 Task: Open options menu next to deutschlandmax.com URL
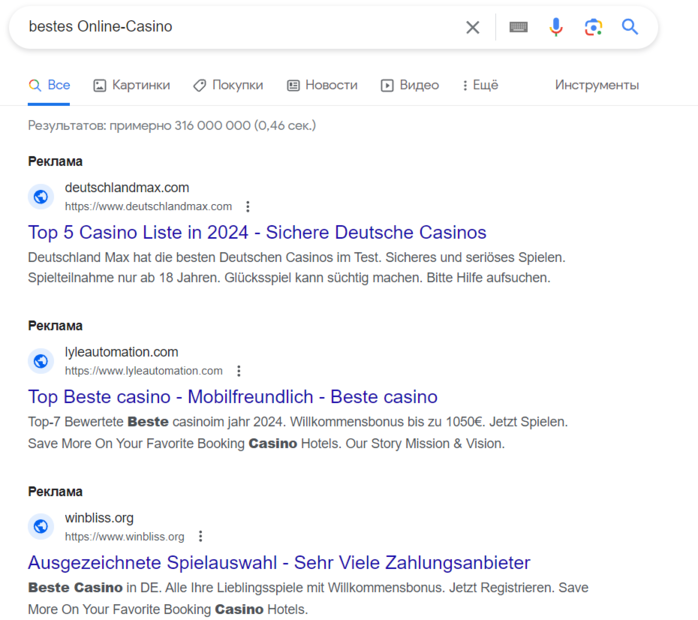248,207
